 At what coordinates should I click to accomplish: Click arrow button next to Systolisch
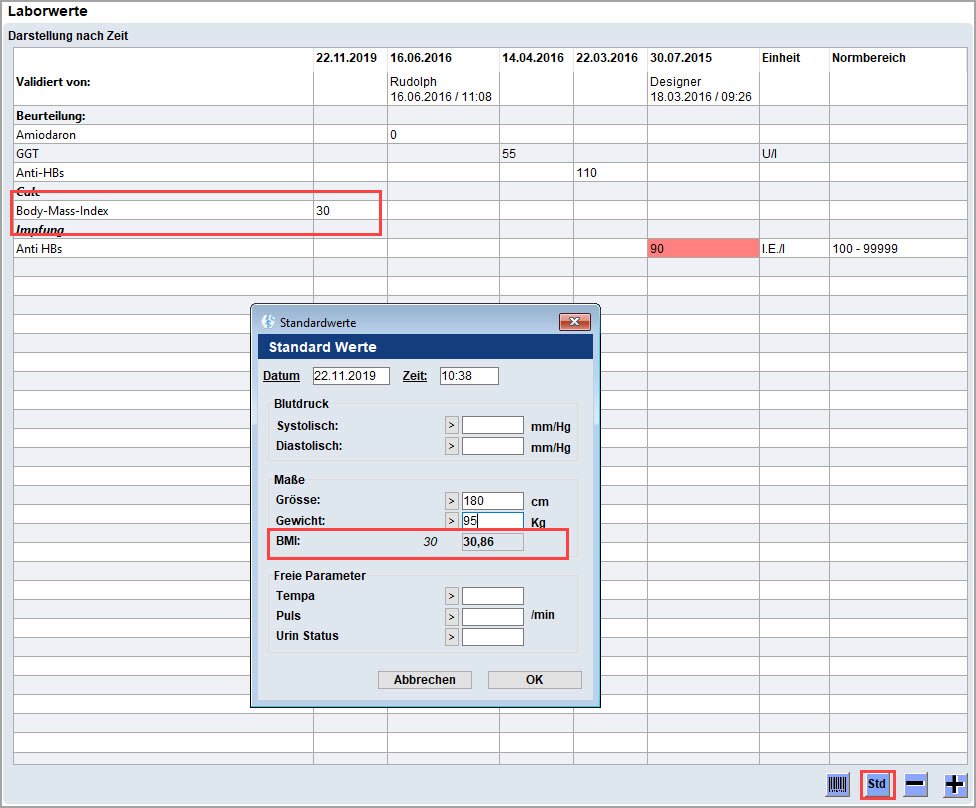[x=451, y=425]
